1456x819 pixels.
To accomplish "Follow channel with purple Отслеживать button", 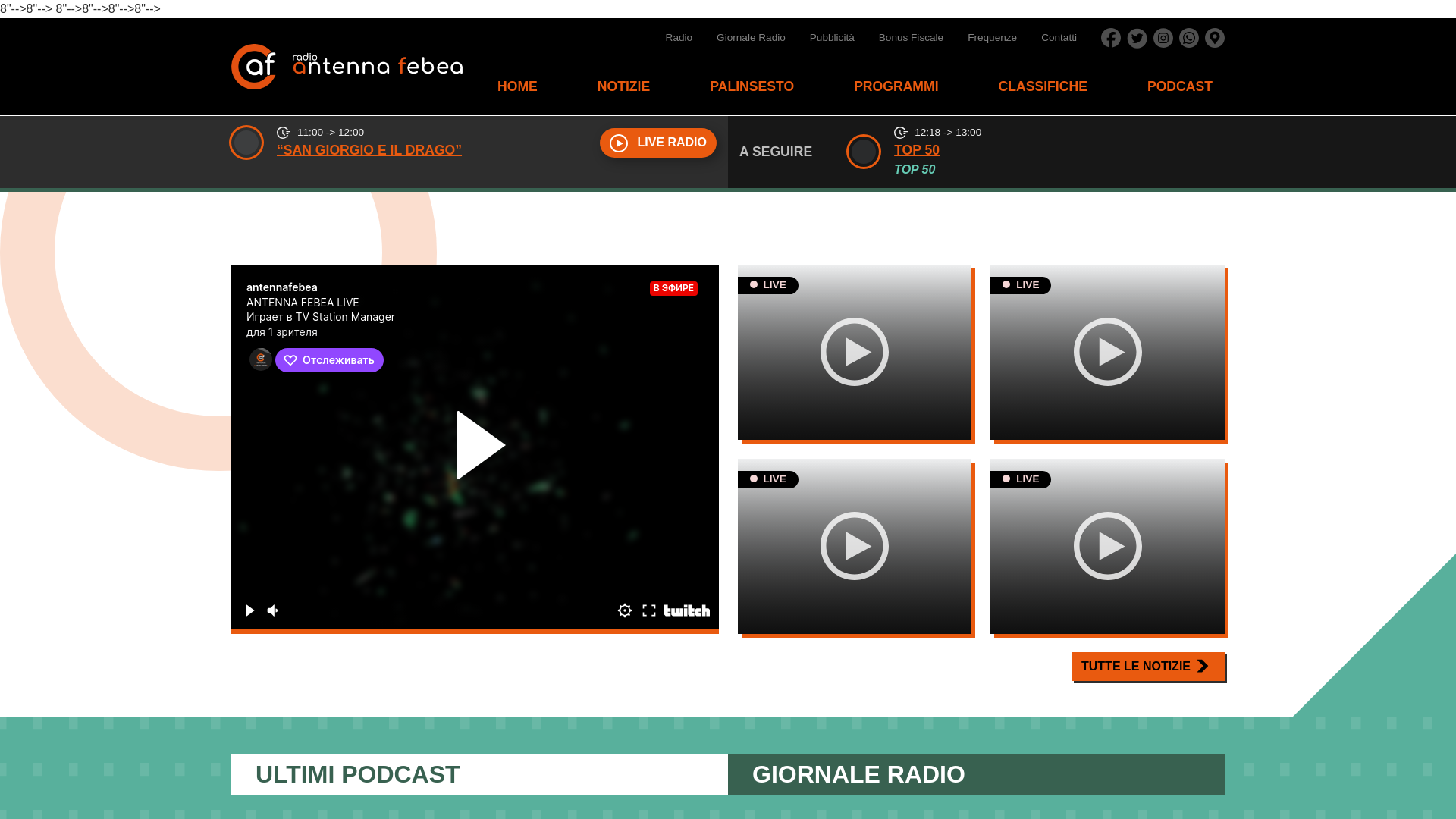I will [x=329, y=360].
